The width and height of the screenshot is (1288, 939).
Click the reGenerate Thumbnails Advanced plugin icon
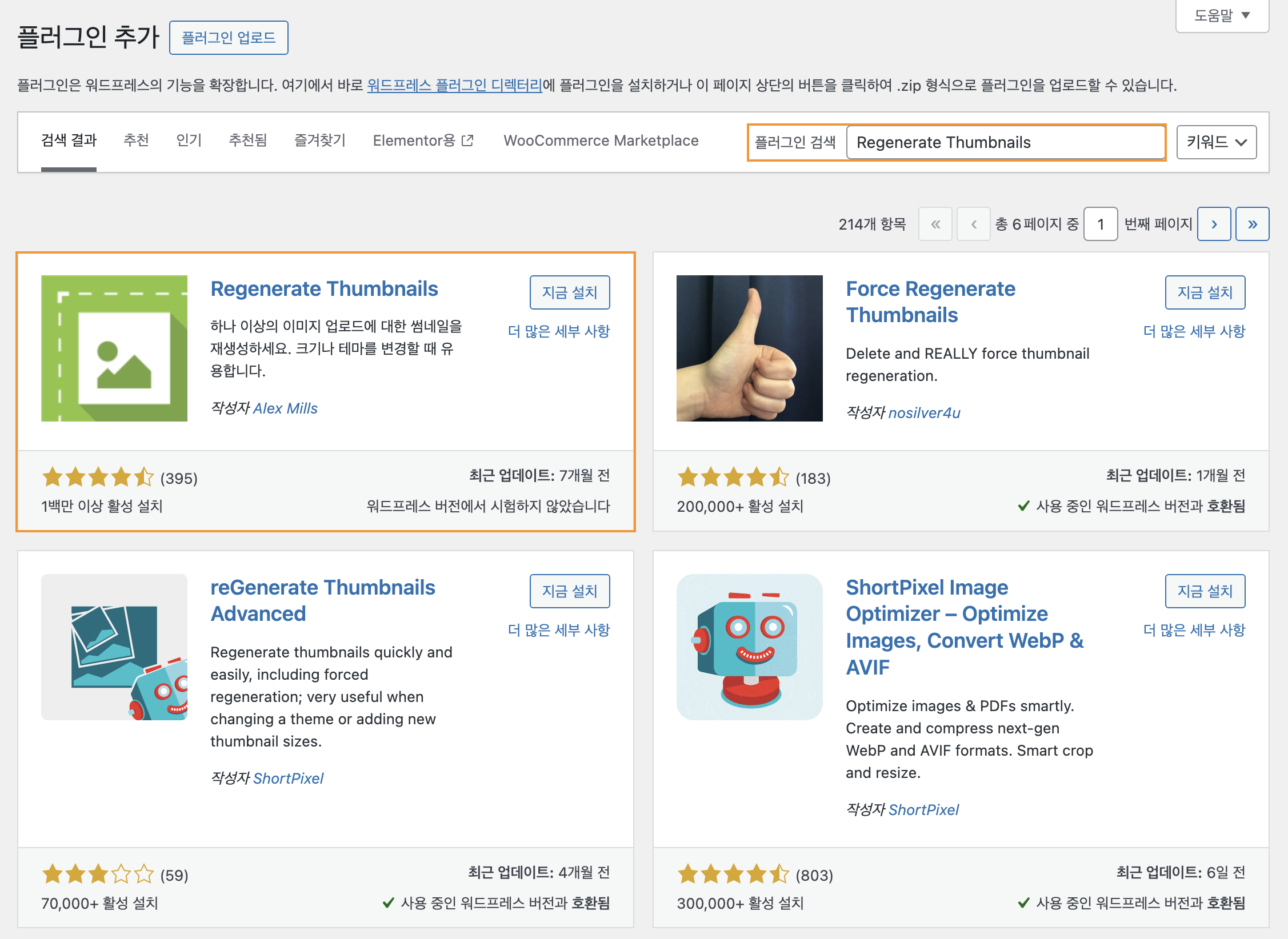(x=114, y=647)
